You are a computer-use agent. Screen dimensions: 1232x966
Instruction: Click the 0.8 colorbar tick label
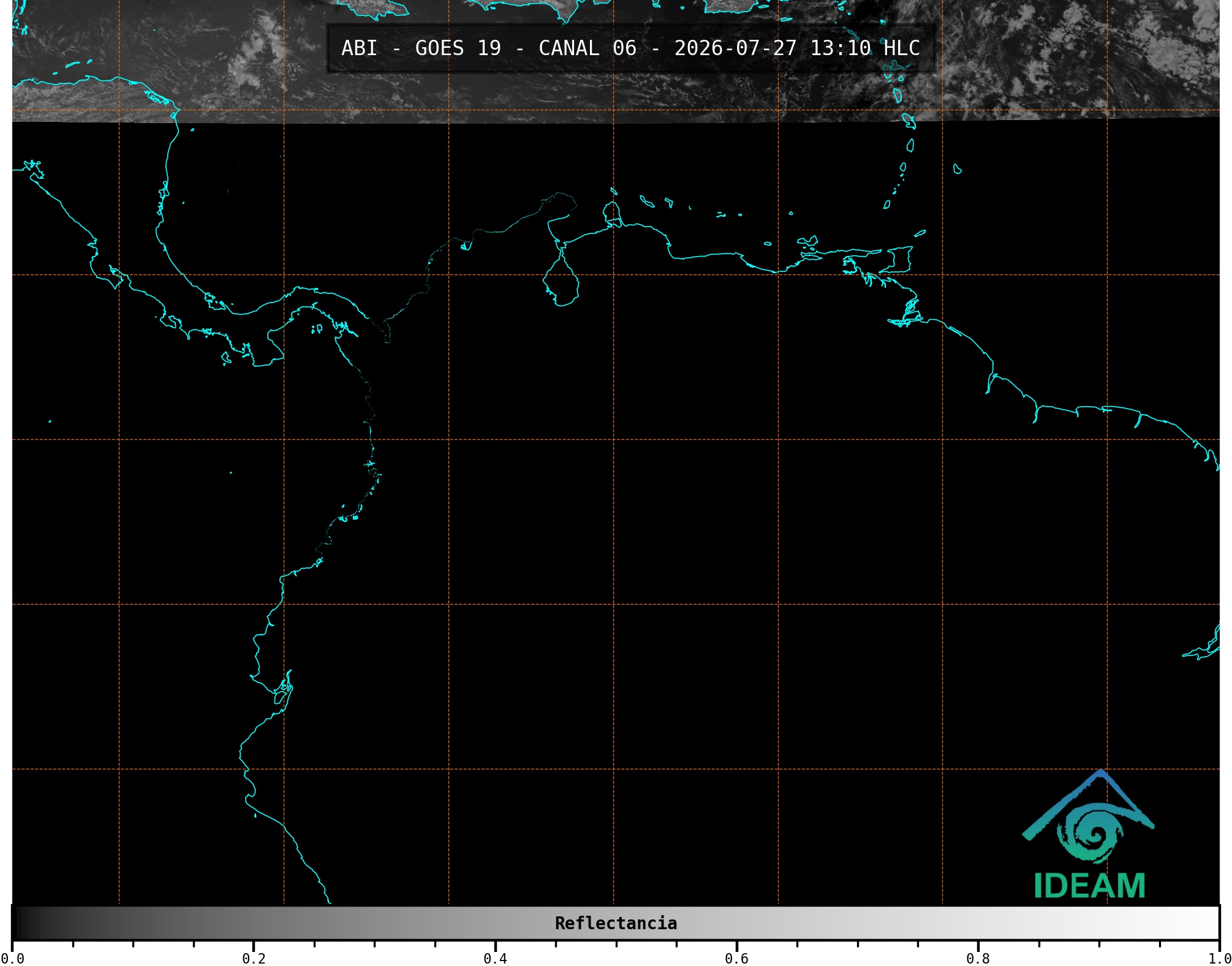978,958
